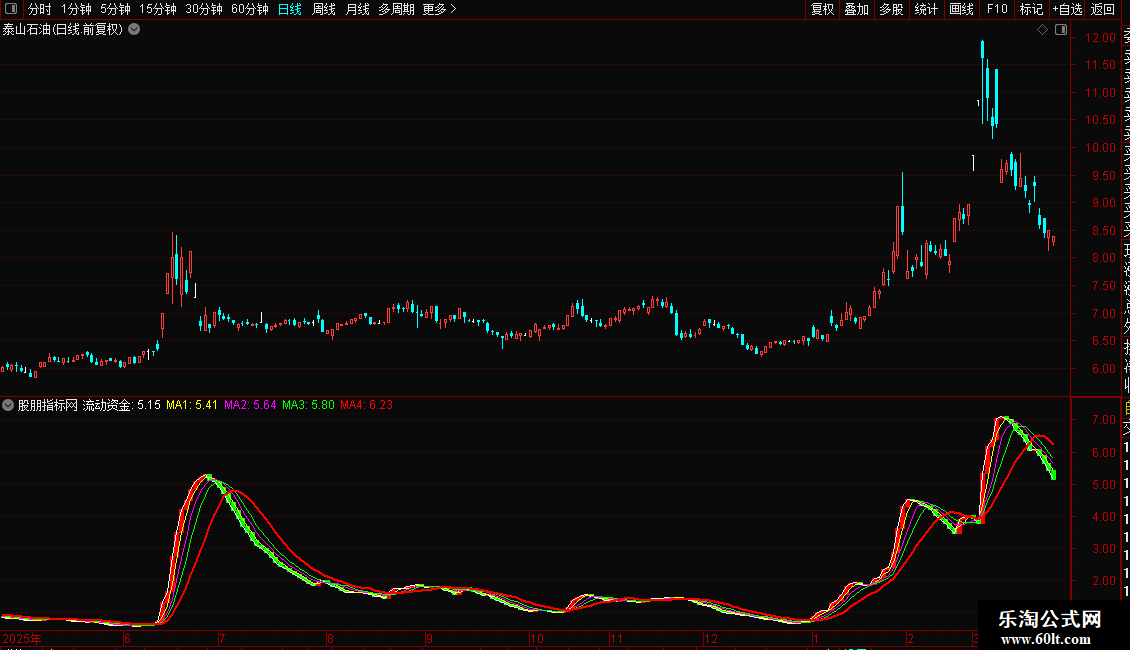Screen dimensions: 1130x650
Task: Click the diamond icon at chart top right
Action: tap(1042, 30)
